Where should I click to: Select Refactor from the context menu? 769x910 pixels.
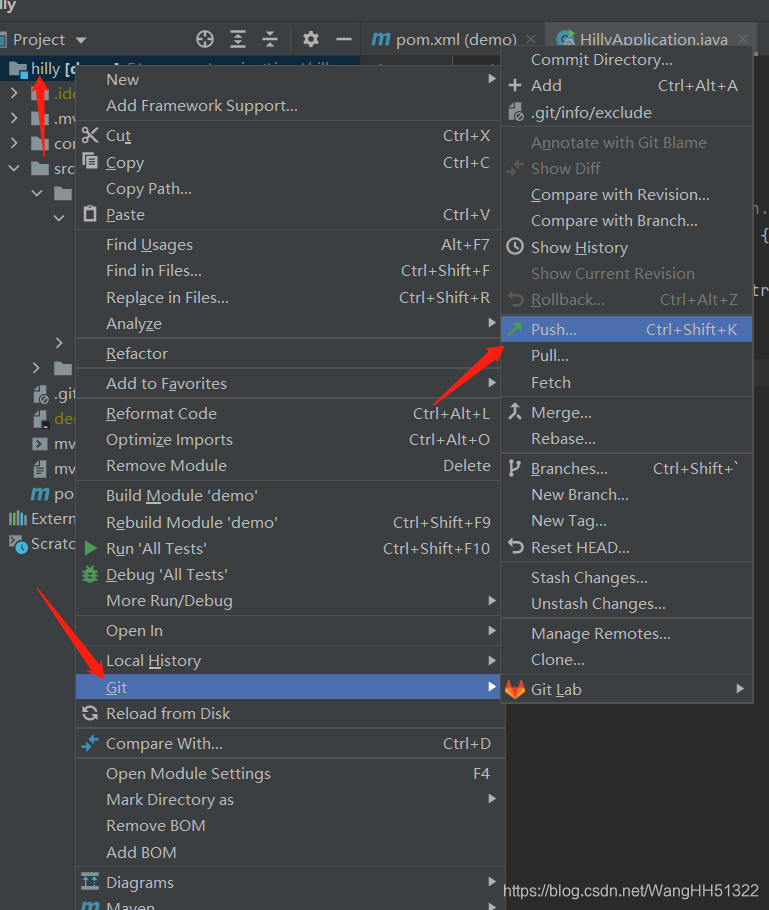[136, 353]
